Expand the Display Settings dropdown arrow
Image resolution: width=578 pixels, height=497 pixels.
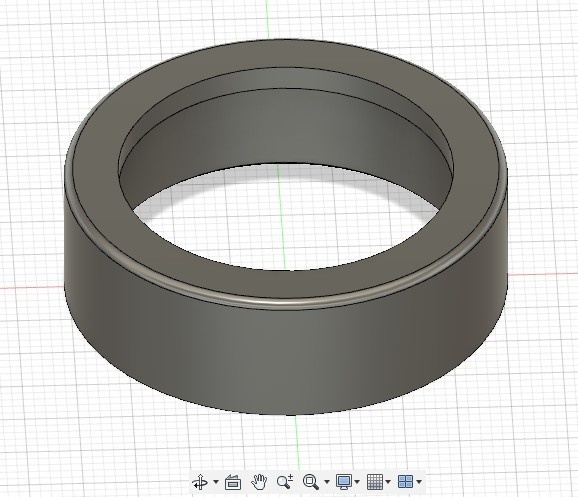(x=357, y=482)
